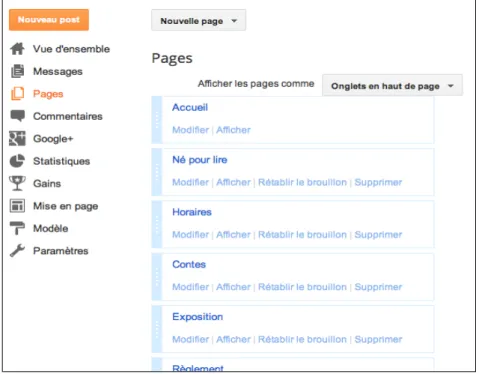Open the Né pour lire page link
This screenshot has height=374, width=479.
tap(200, 160)
